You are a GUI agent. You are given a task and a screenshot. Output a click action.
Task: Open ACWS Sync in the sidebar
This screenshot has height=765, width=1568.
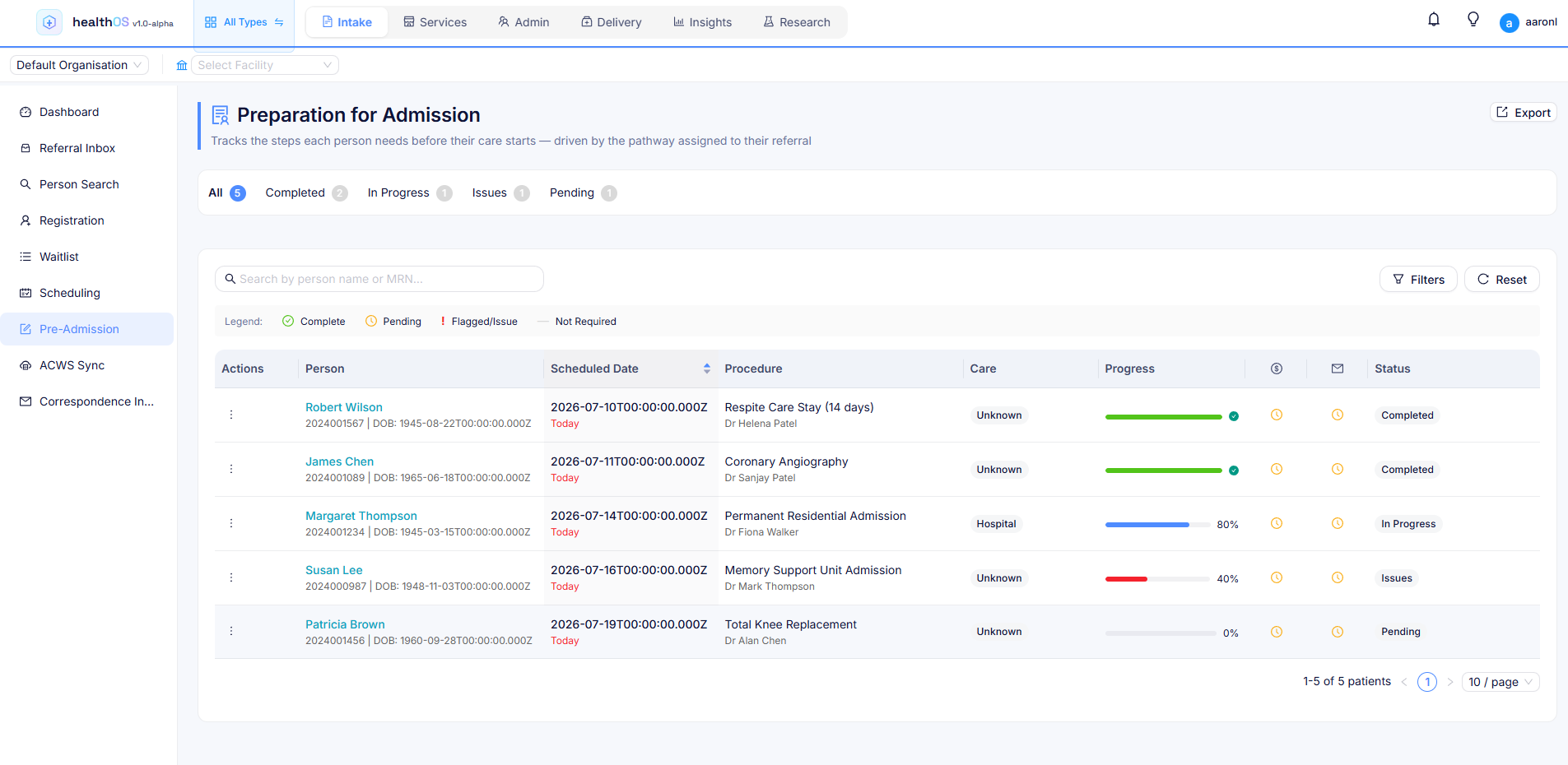coord(87,365)
